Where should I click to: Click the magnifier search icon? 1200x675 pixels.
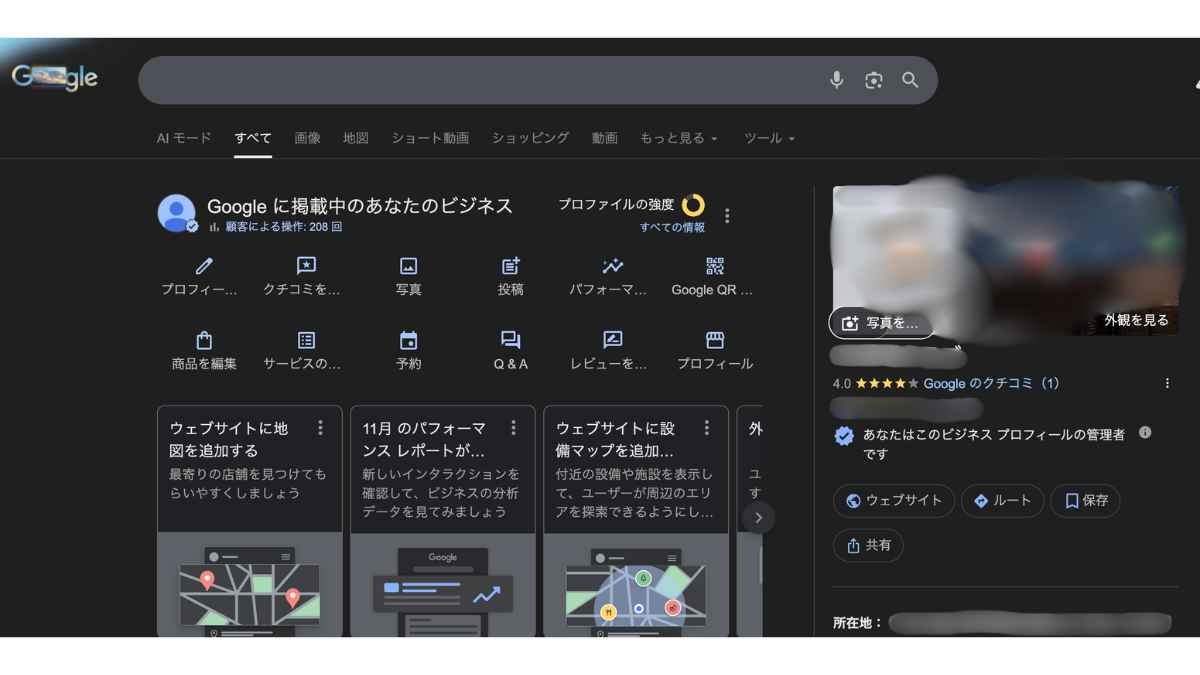point(910,80)
